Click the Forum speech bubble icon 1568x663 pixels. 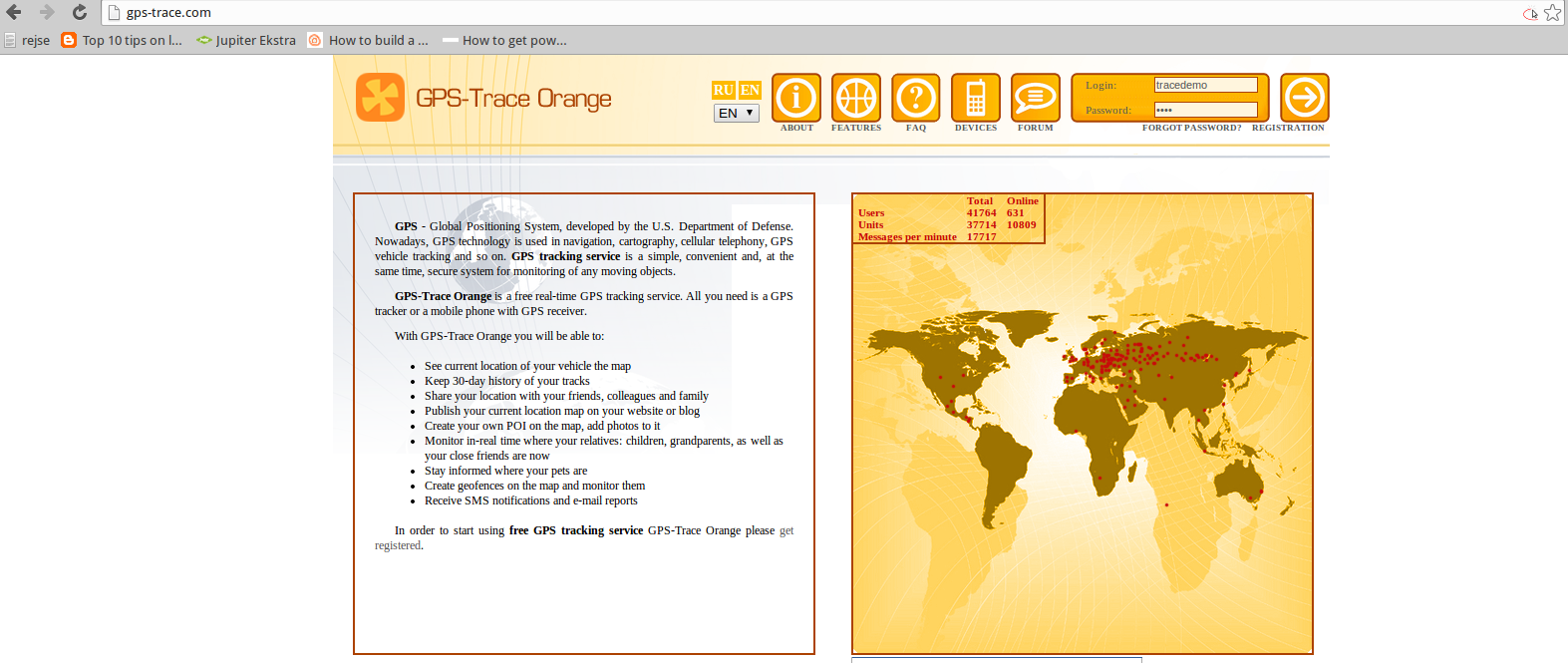(x=1036, y=98)
